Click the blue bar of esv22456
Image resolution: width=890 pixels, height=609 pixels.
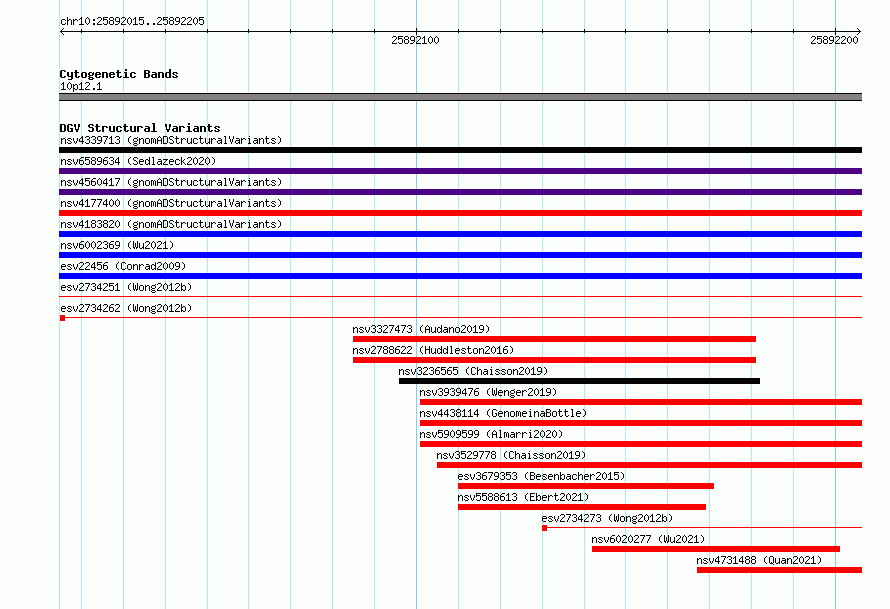tap(460, 276)
